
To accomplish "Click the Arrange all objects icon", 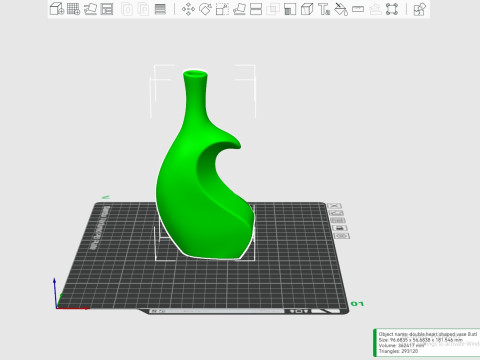I will (x=107, y=9).
